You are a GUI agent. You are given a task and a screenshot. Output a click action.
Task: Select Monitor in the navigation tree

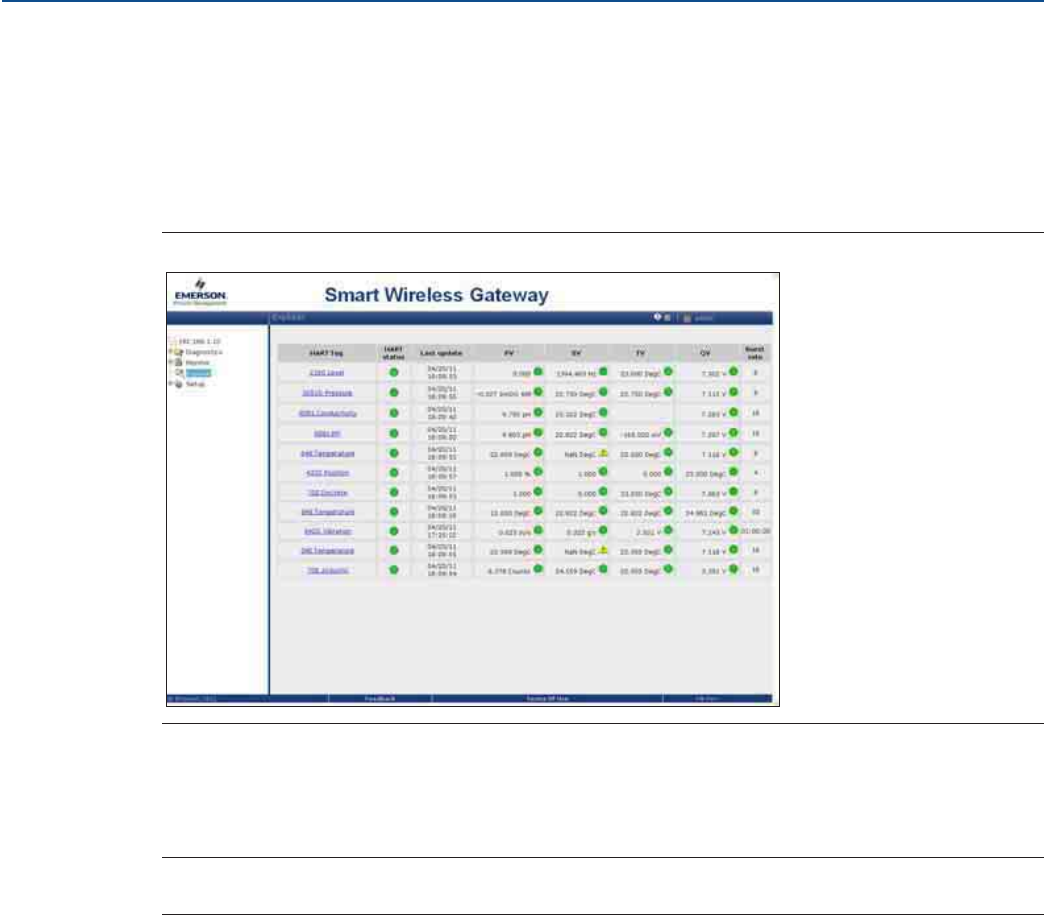tap(197, 362)
